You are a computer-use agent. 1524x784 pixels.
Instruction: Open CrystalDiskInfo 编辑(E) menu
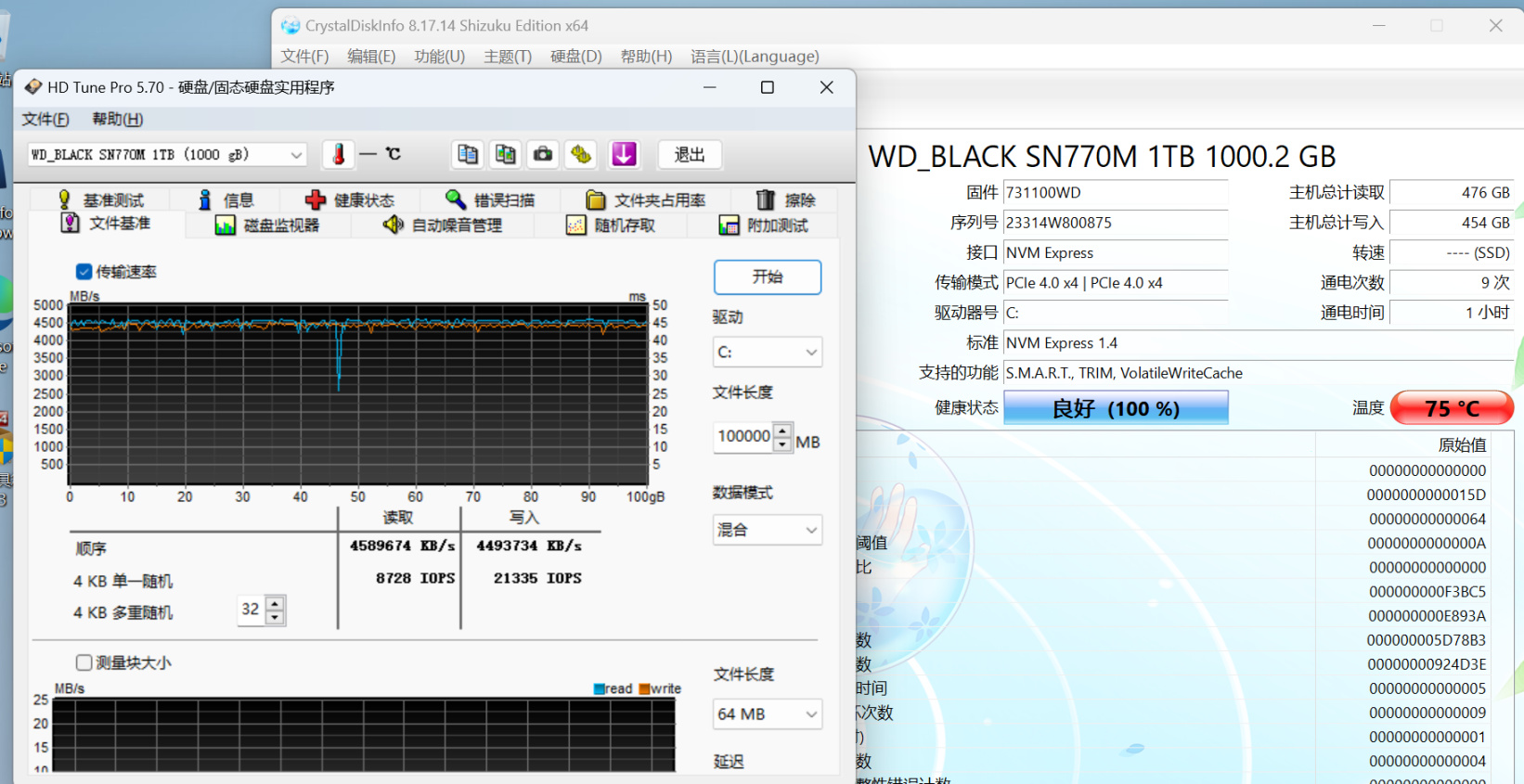(371, 57)
